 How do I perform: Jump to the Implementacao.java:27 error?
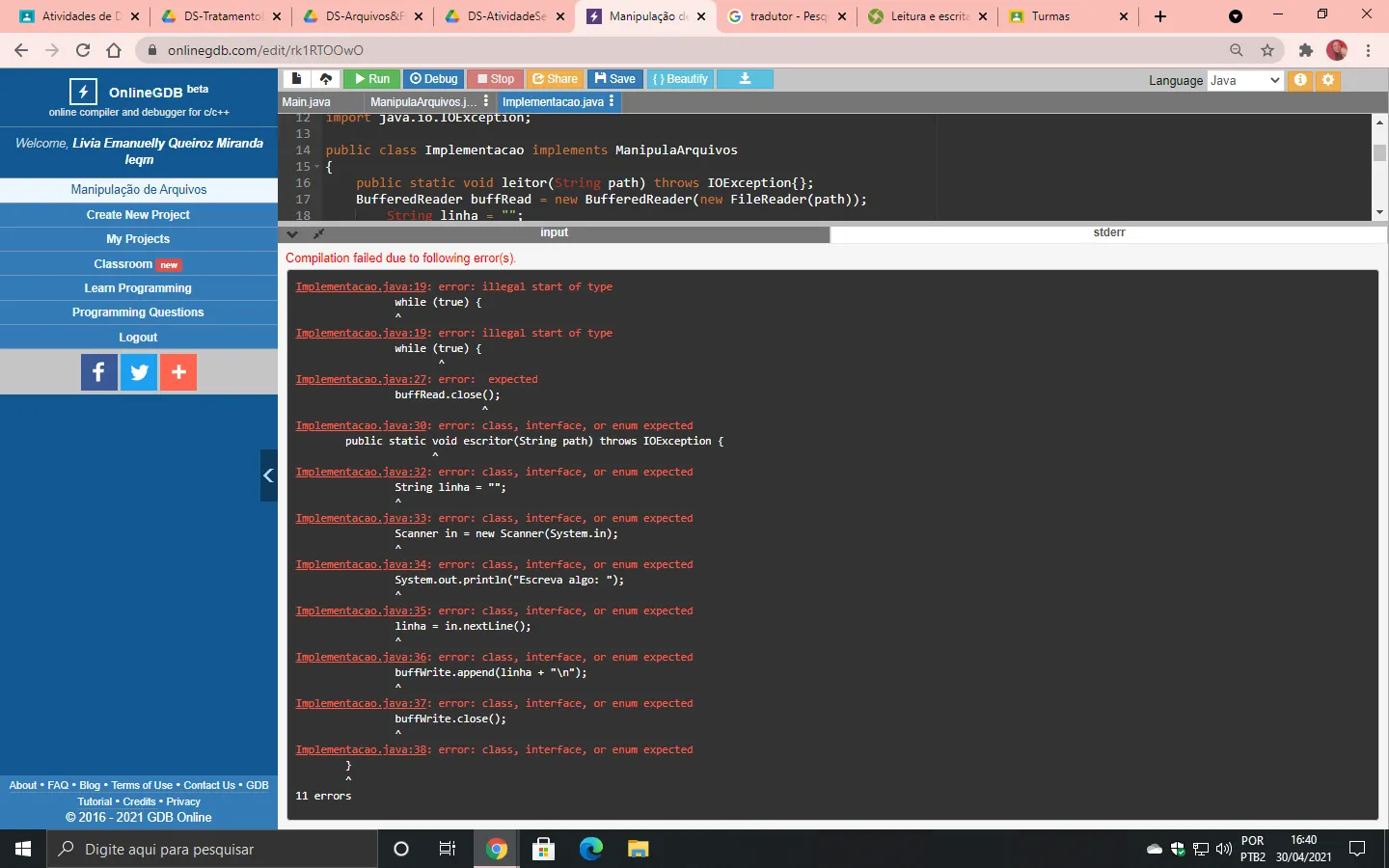363,379
